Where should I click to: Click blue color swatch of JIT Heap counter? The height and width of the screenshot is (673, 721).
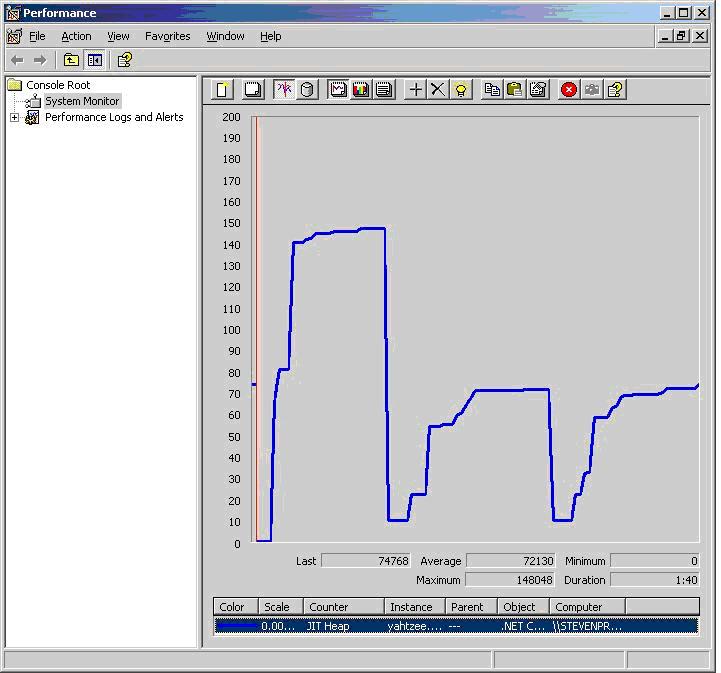(x=237, y=626)
